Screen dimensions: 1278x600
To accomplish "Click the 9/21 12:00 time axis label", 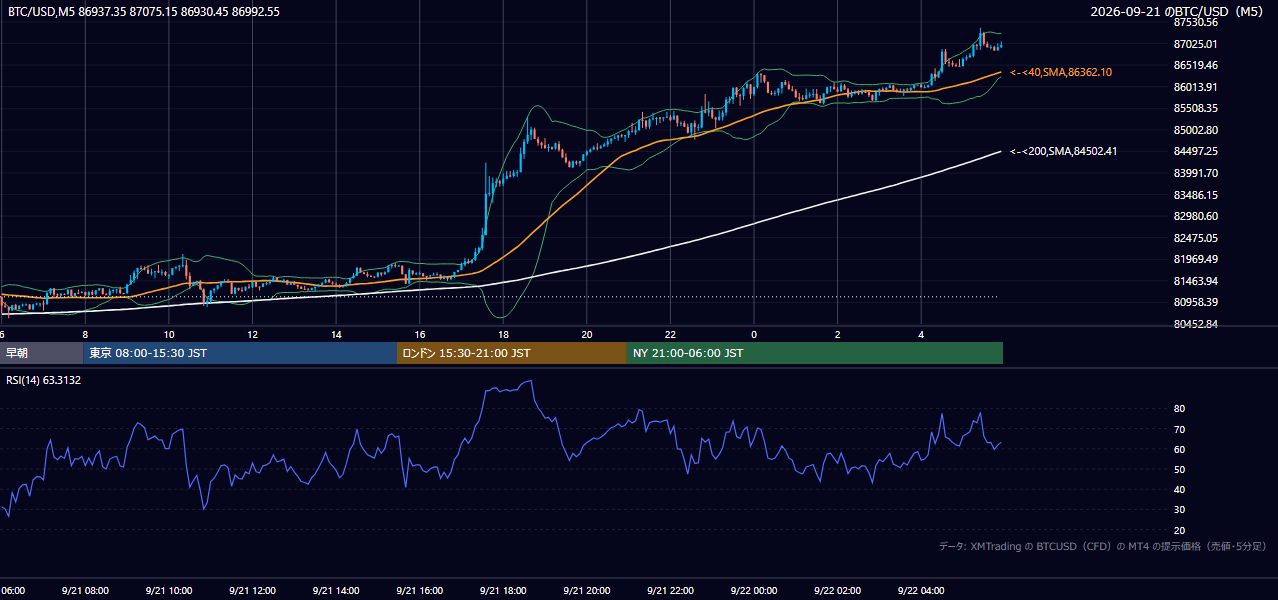I will click(x=252, y=591).
